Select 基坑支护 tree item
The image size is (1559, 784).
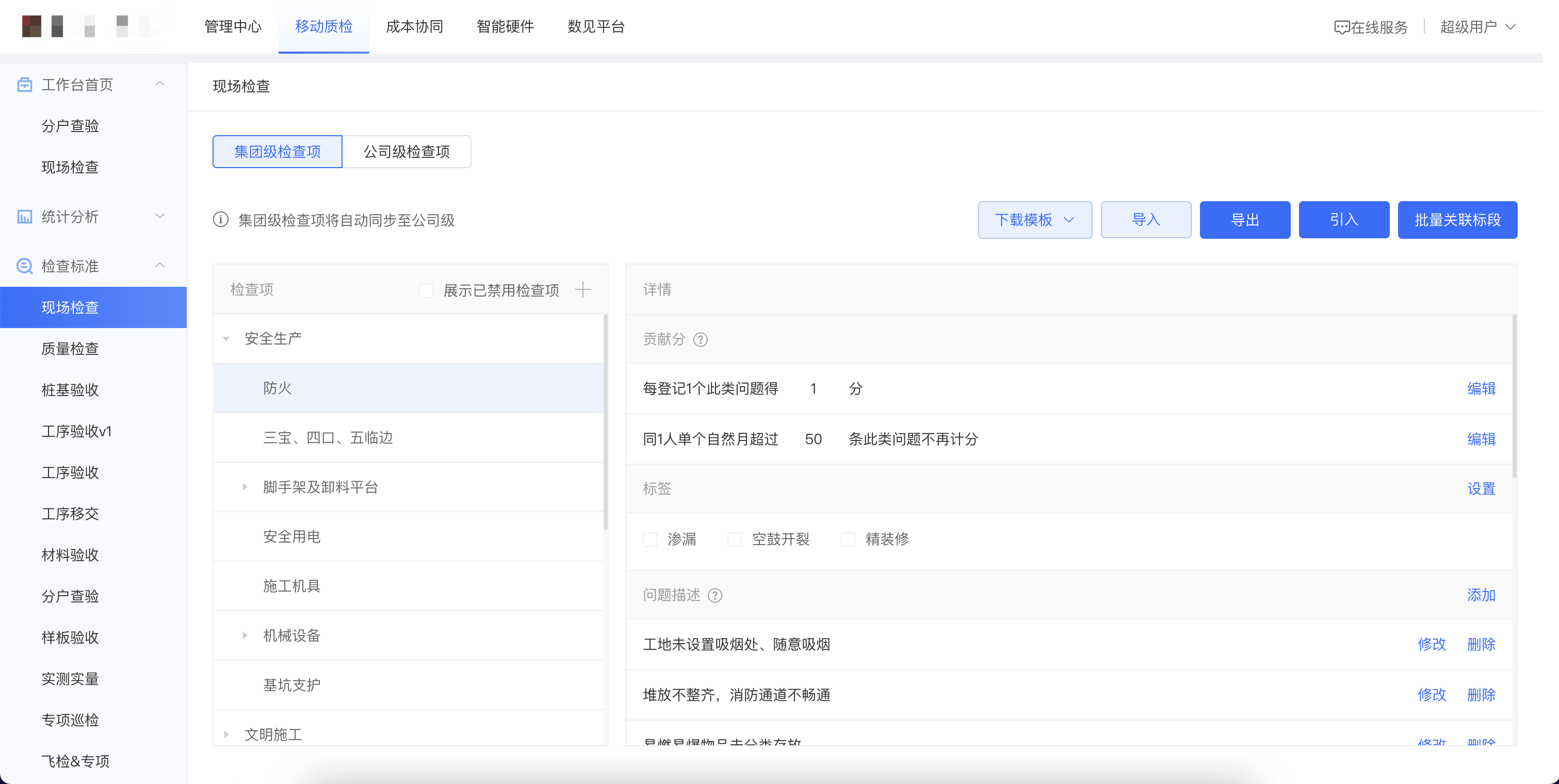(409, 685)
